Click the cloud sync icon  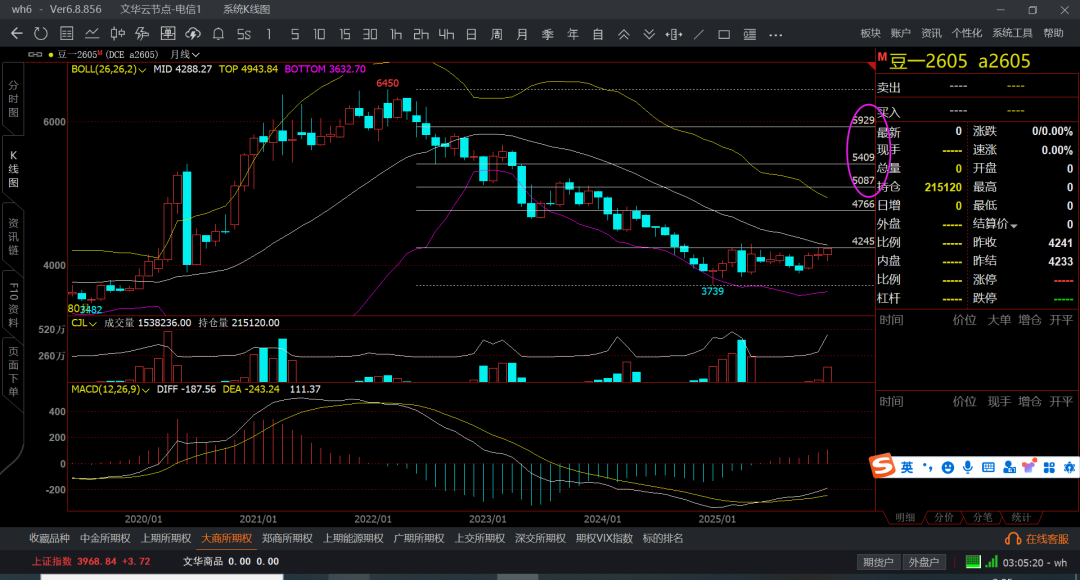pos(193,34)
